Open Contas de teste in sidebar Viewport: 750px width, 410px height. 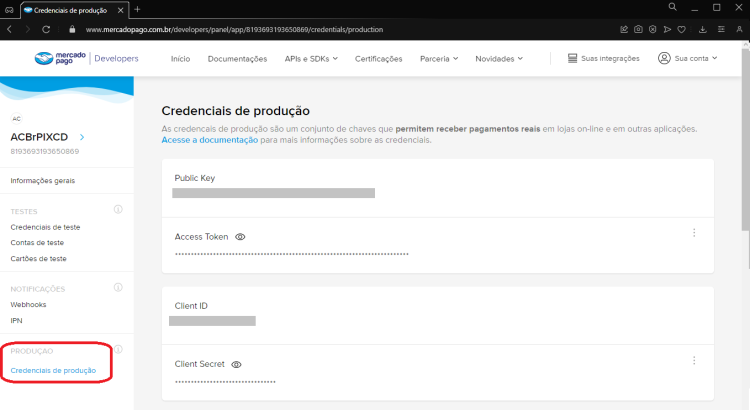(x=37, y=243)
